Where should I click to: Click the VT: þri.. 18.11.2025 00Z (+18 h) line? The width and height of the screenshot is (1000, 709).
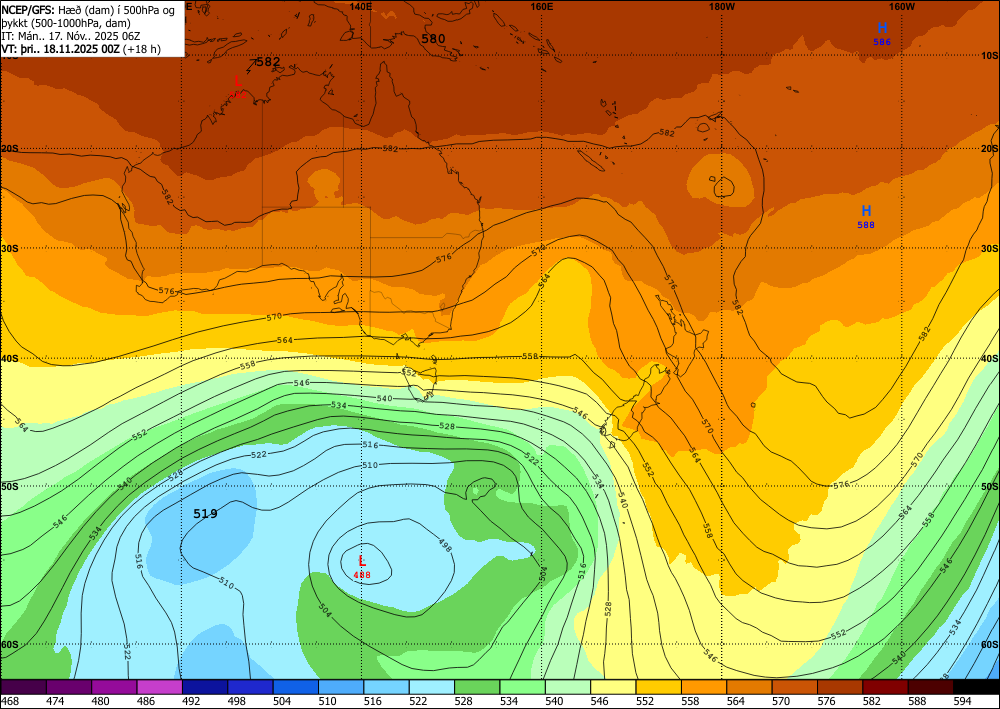(x=81, y=48)
